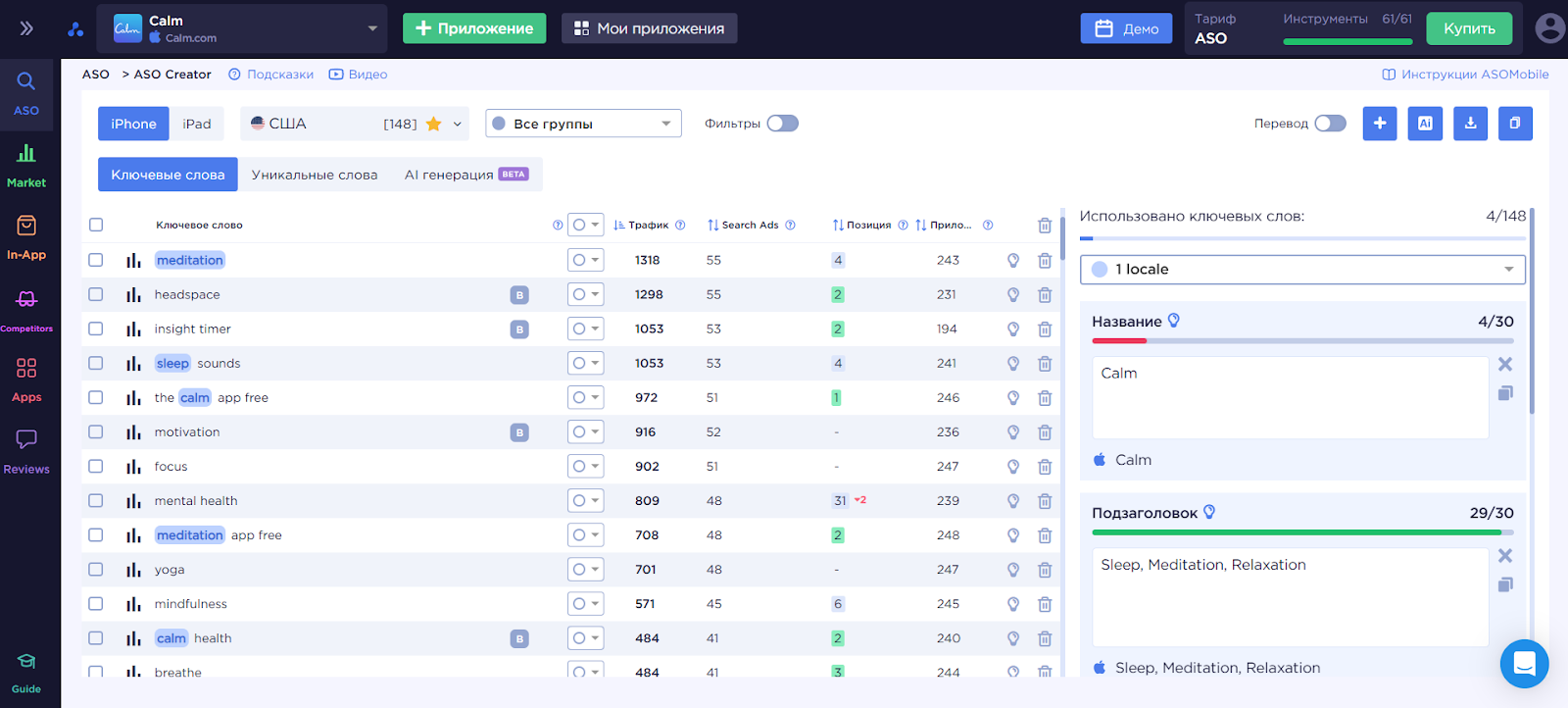Open the Все группы dropdown
This screenshot has width=1568, height=708.
pyautogui.click(x=583, y=124)
